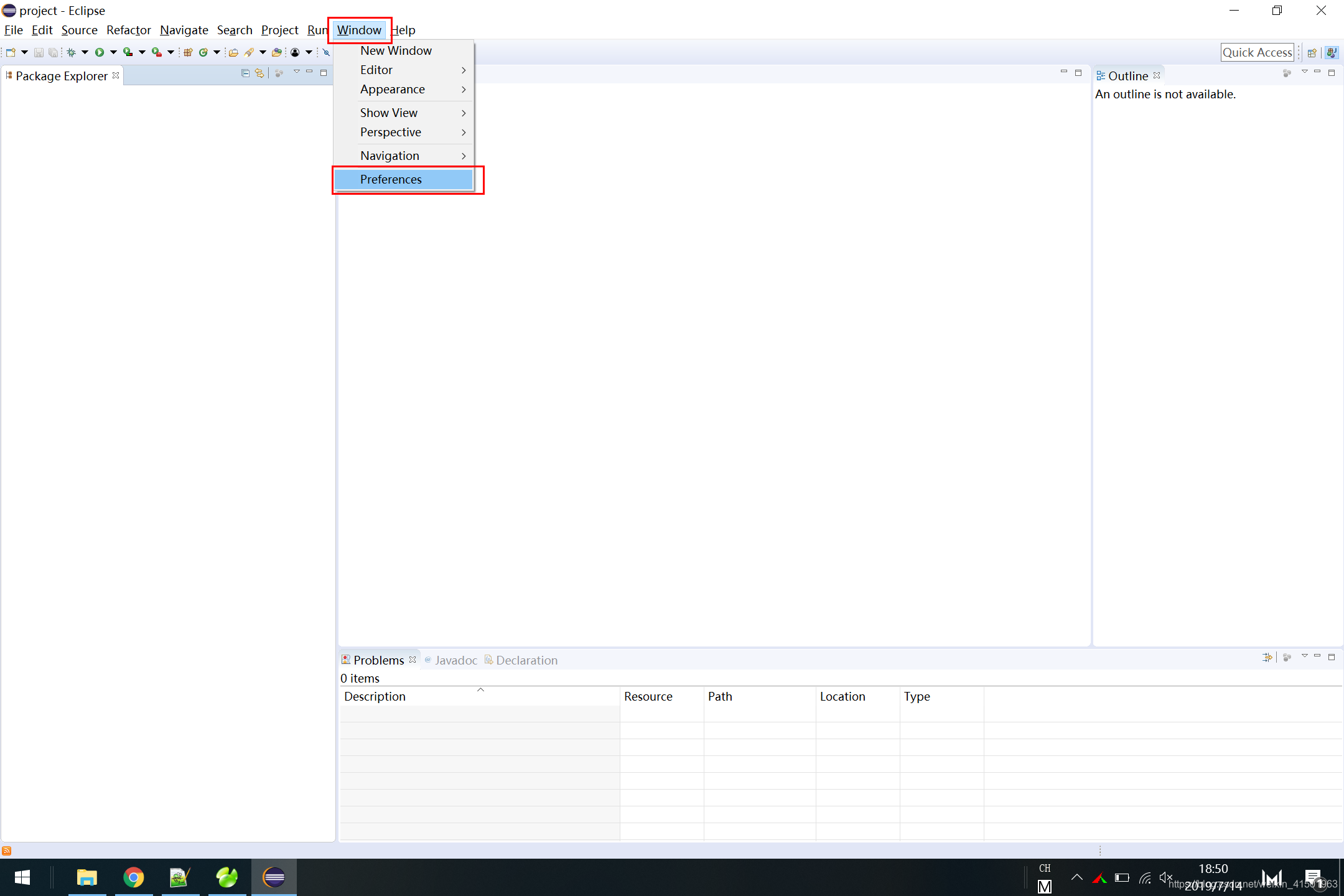This screenshot has height=896, width=1344.
Task: Open the Window menu
Action: [358, 30]
